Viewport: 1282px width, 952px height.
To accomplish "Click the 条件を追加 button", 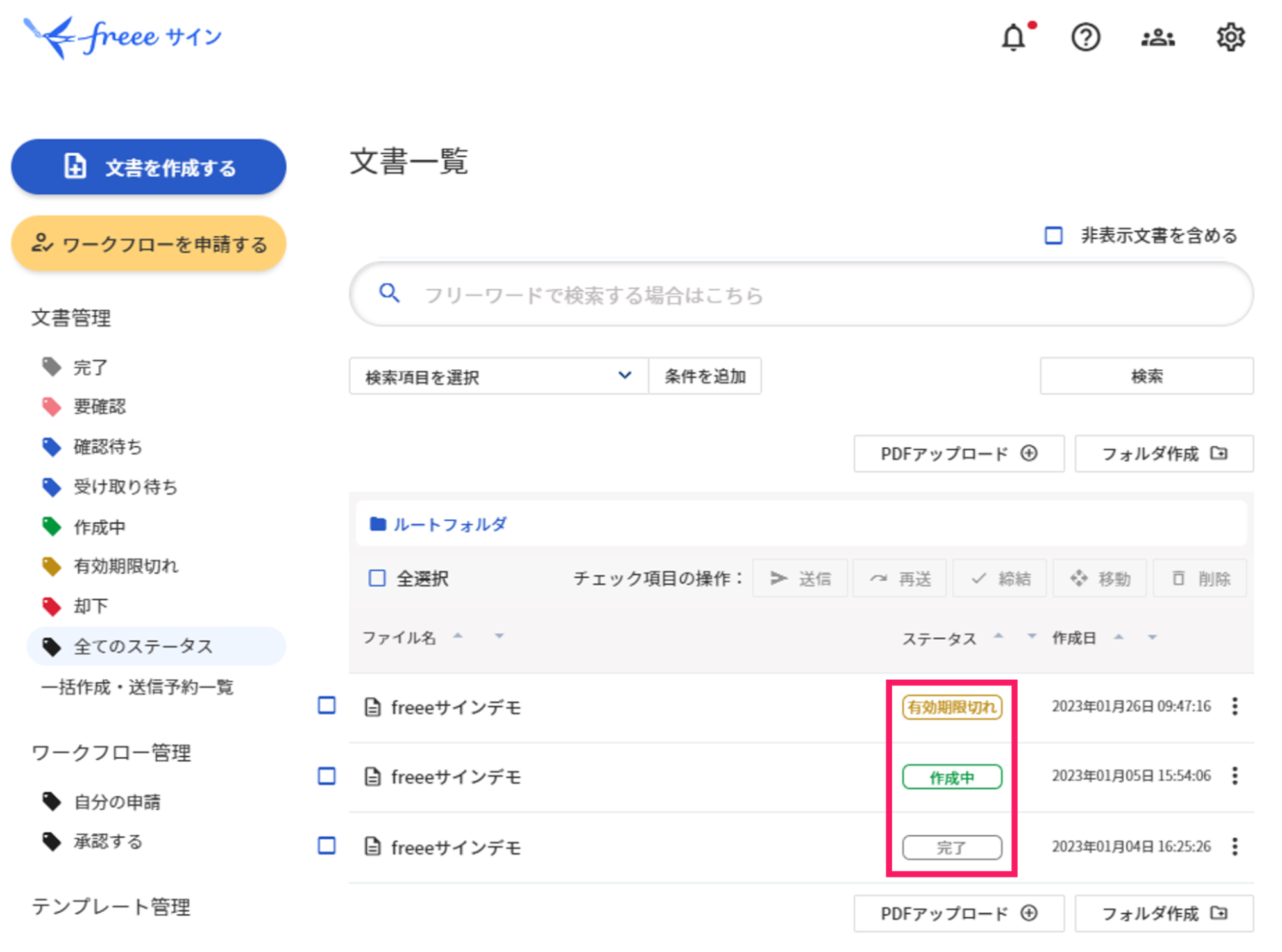I will pos(705,376).
